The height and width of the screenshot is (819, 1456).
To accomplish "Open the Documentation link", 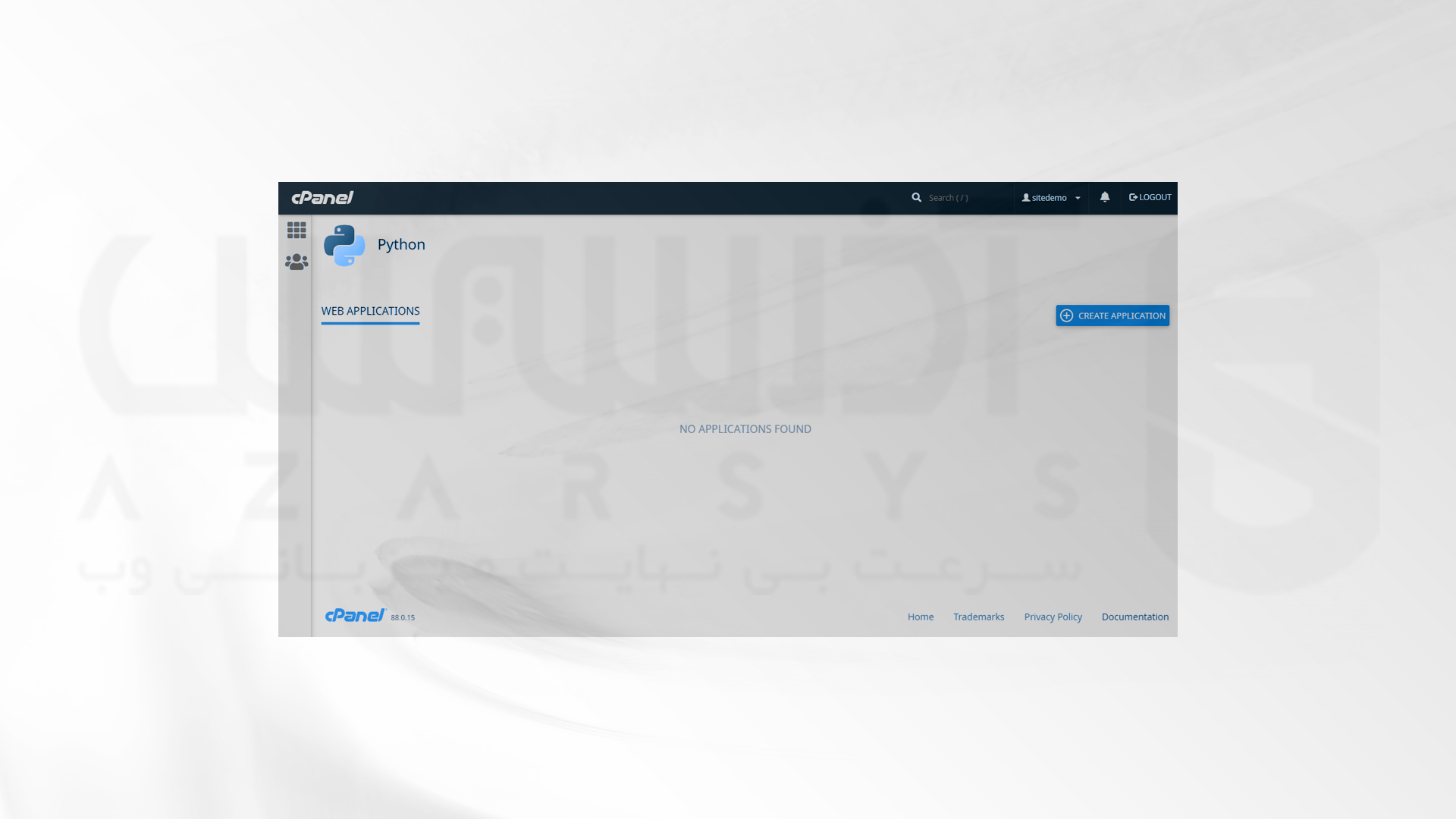I will [1135, 616].
